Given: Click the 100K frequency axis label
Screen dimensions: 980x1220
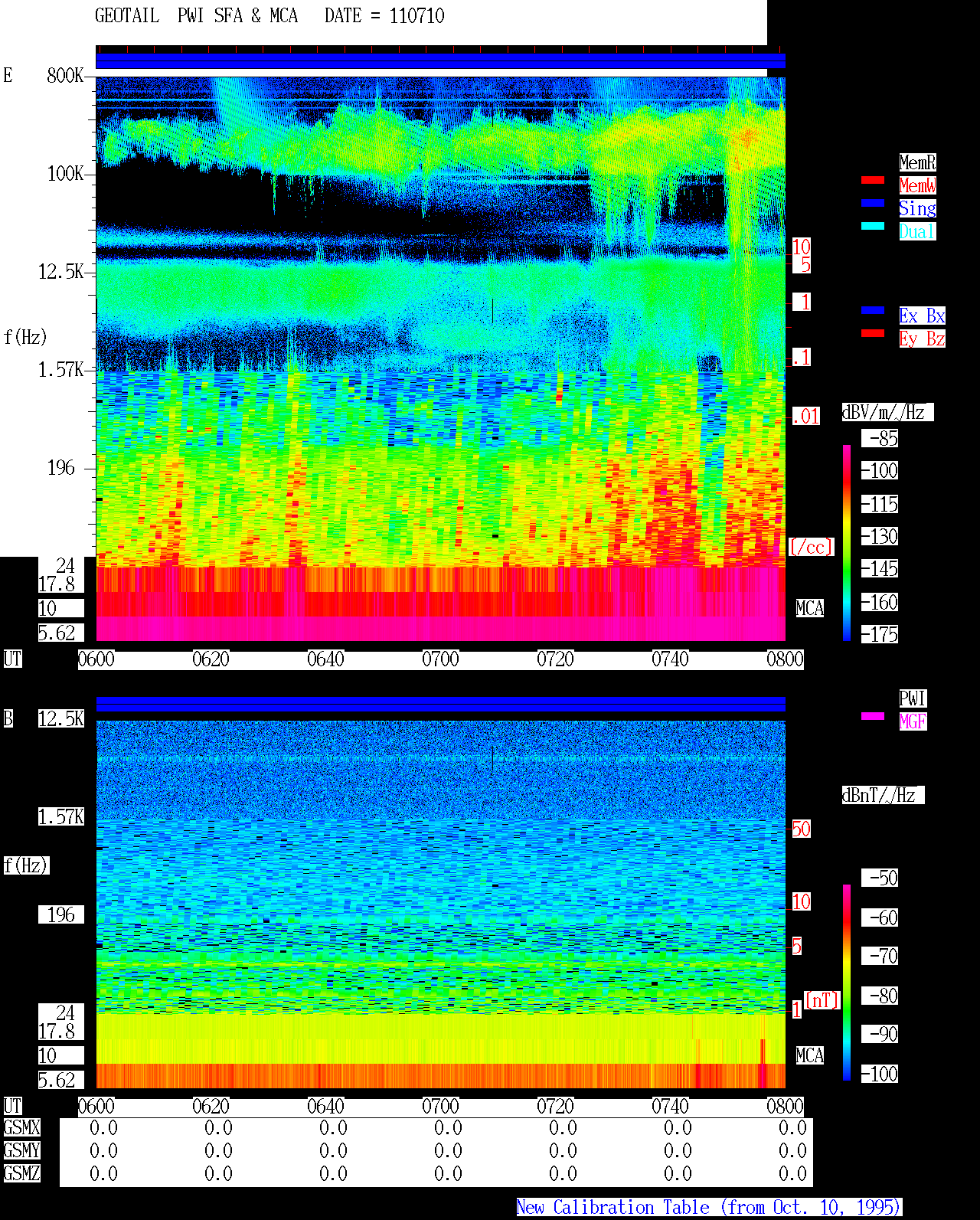Looking at the screenshot, I should tap(66, 173).
